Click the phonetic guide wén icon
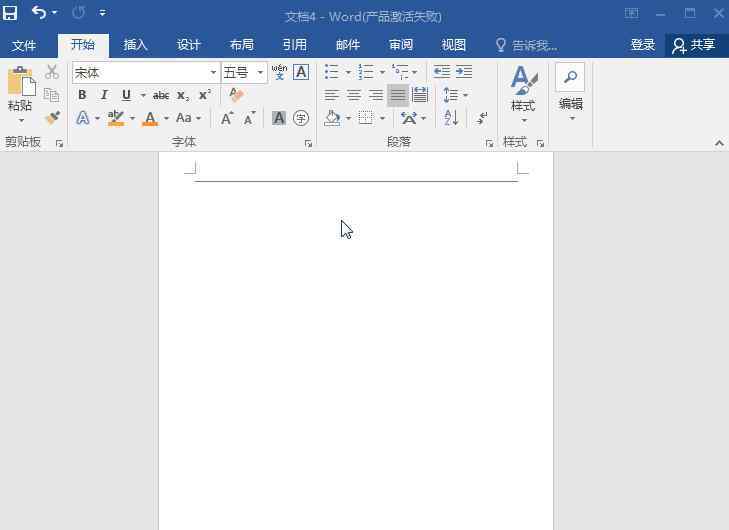Screen dimensions: 729x530 coord(279,72)
